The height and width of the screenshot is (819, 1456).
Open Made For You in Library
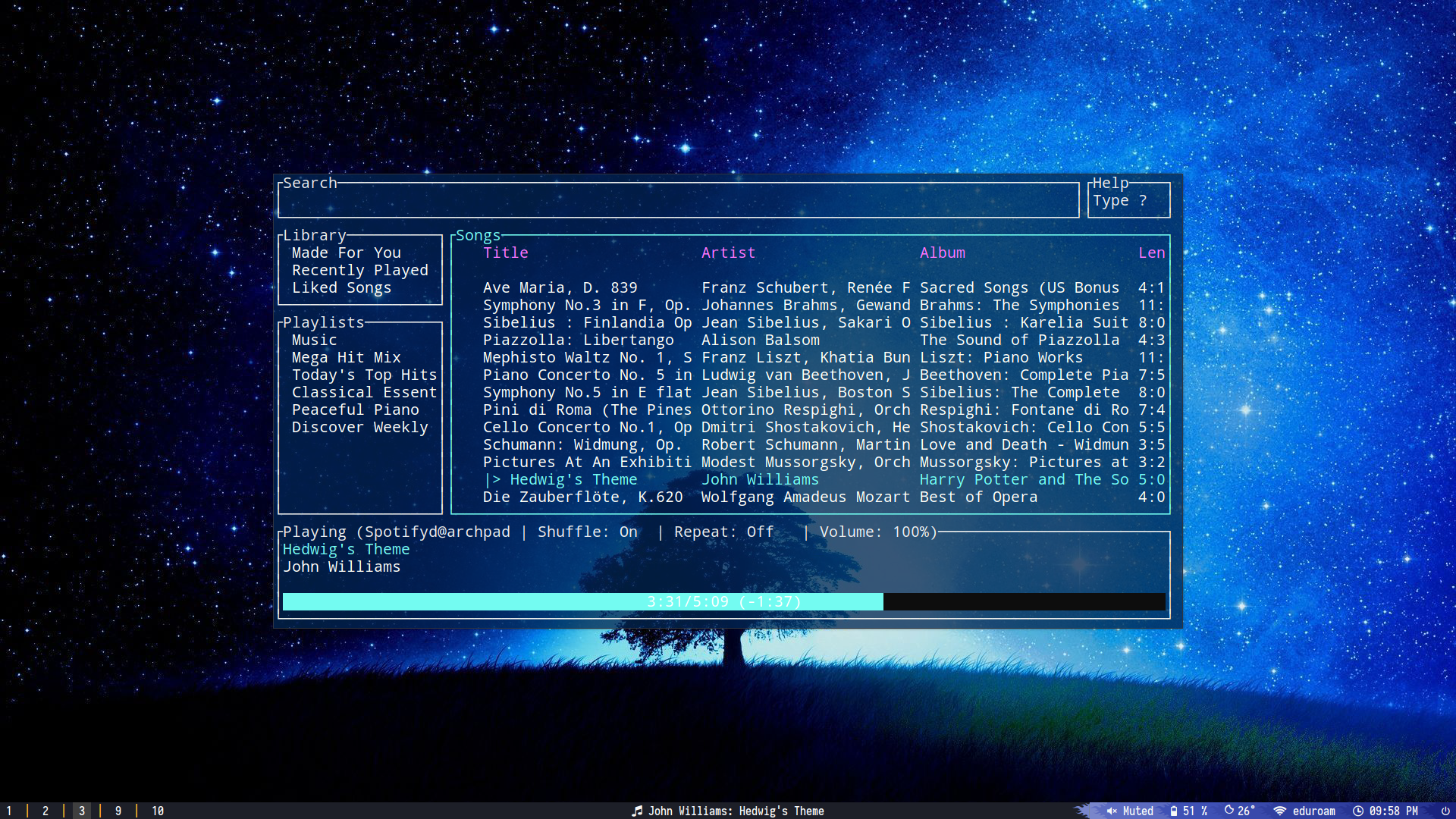point(347,253)
